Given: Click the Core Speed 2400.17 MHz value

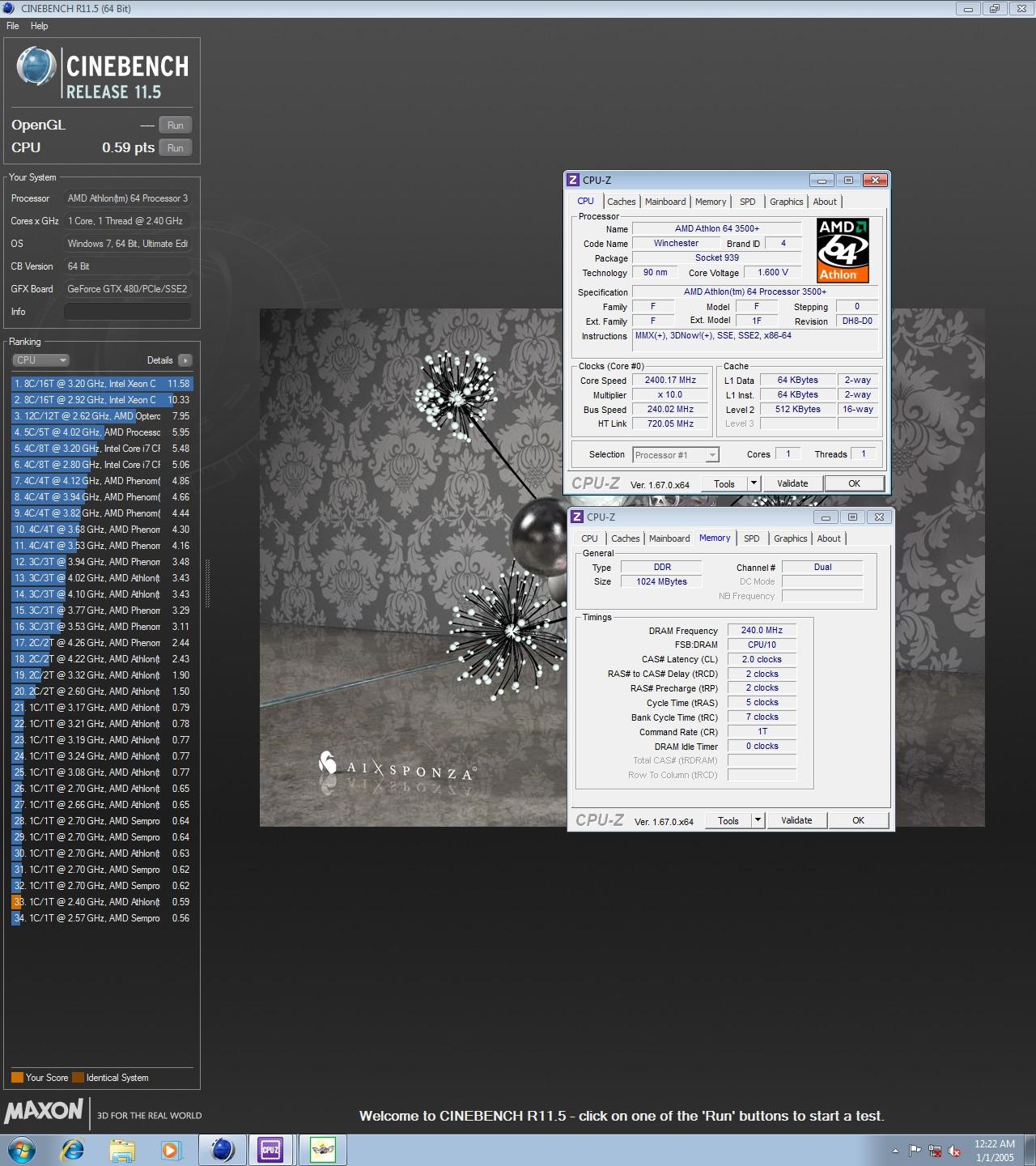Looking at the screenshot, I should (670, 380).
